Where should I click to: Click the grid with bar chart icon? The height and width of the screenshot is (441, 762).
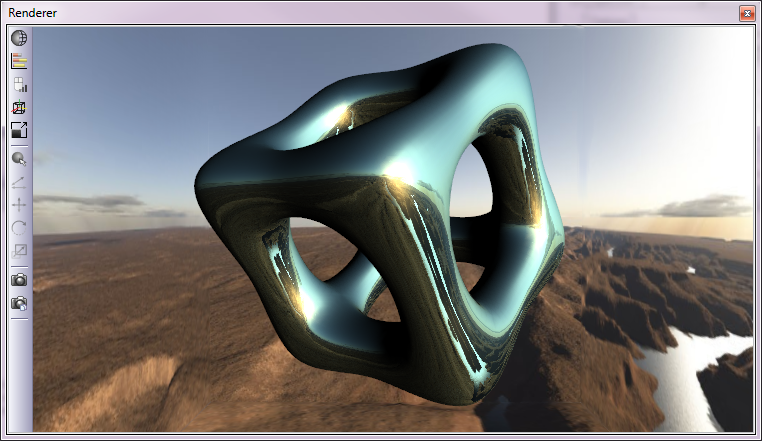tap(19, 84)
